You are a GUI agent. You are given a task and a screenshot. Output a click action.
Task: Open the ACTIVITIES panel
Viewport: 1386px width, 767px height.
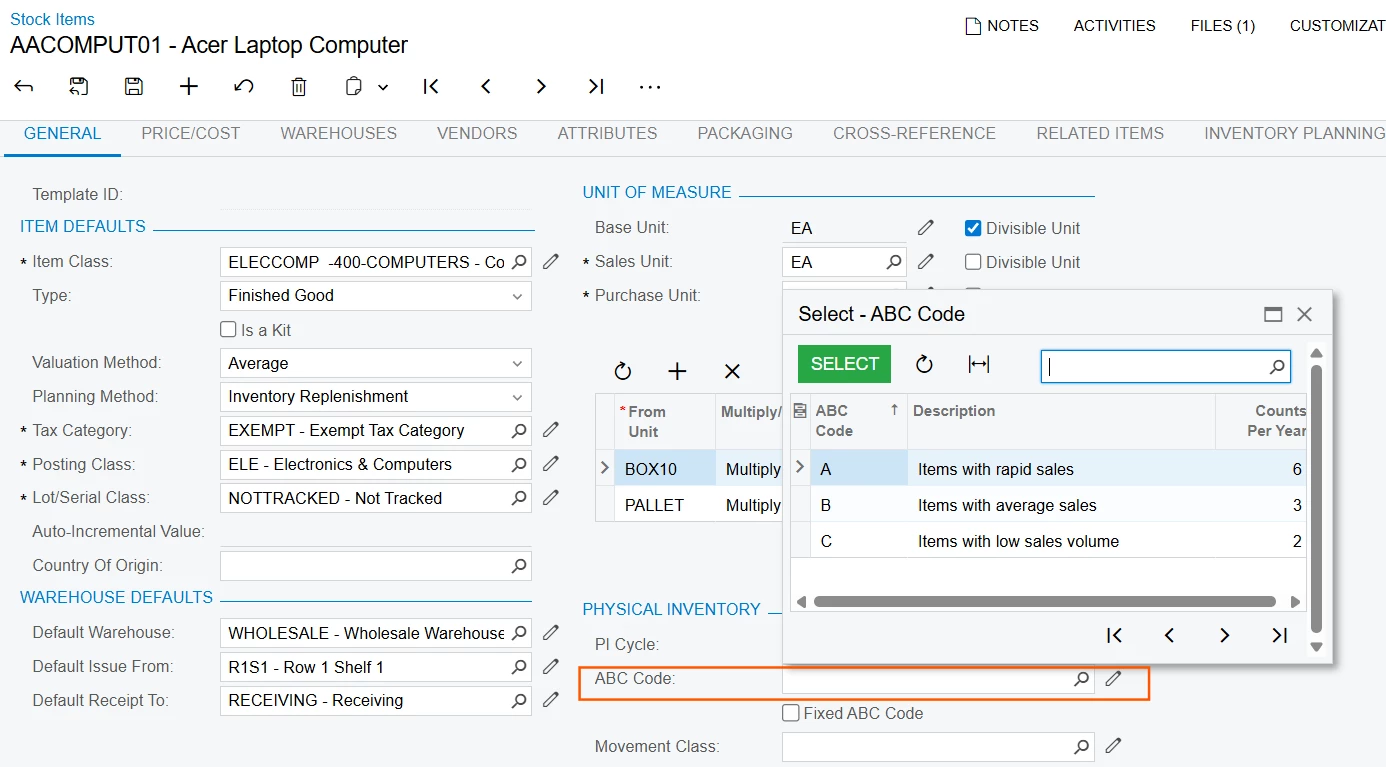tap(1114, 26)
